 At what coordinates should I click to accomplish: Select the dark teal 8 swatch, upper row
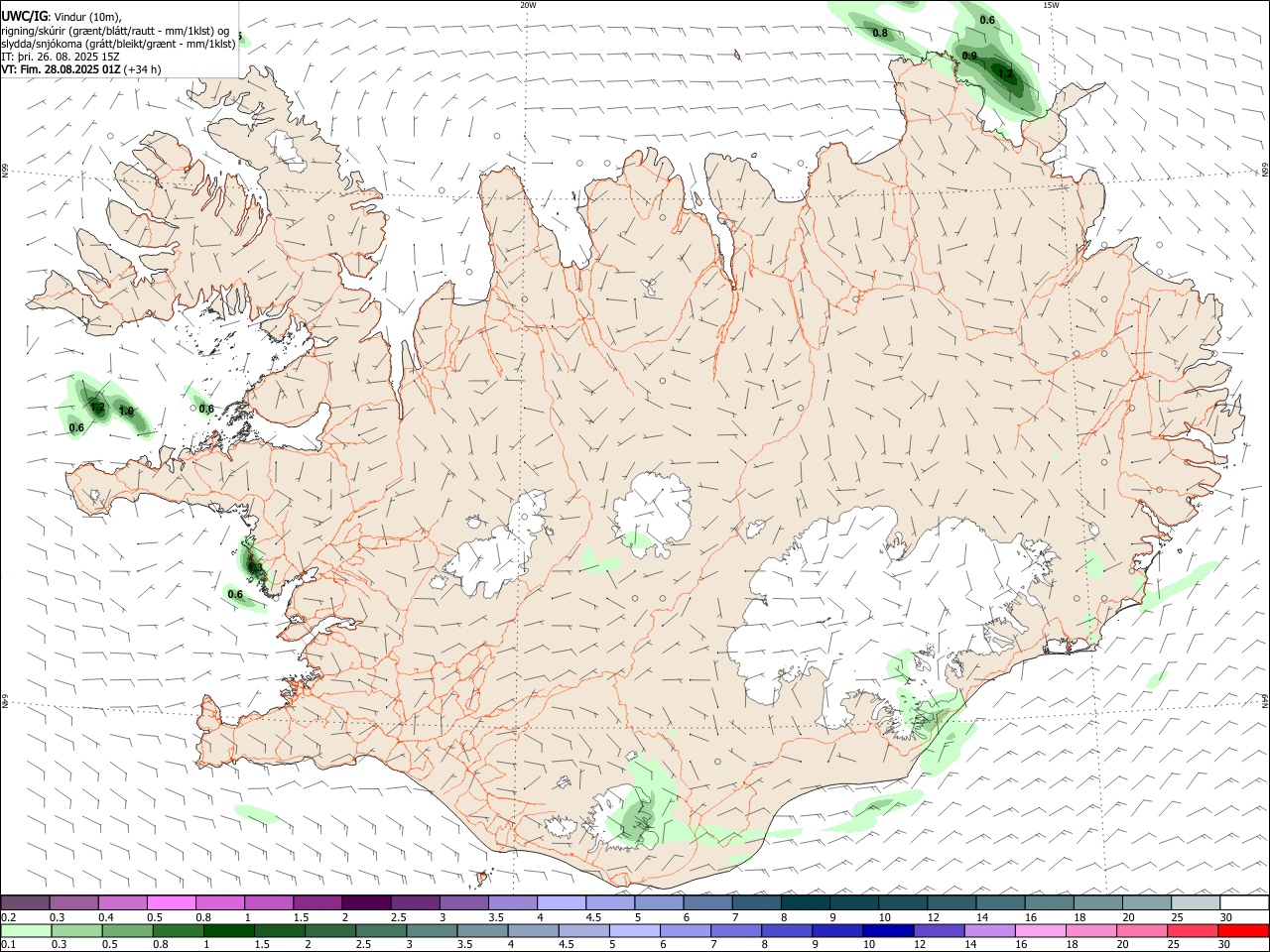tap(804, 902)
